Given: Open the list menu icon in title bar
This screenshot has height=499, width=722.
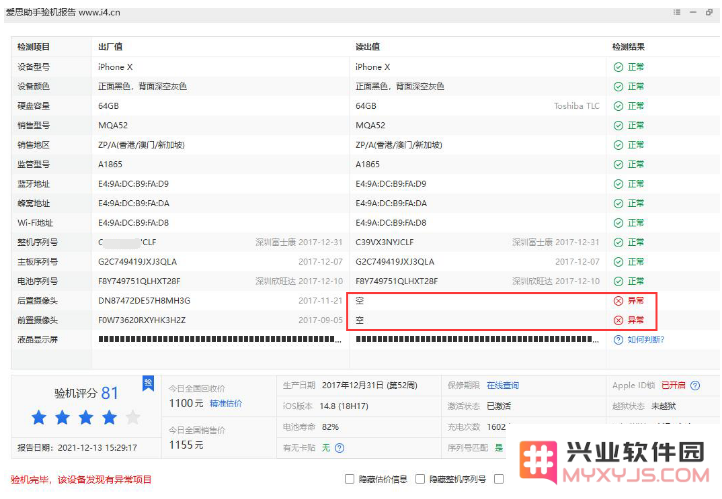Looking at the screenshot, I should [677, 12].
